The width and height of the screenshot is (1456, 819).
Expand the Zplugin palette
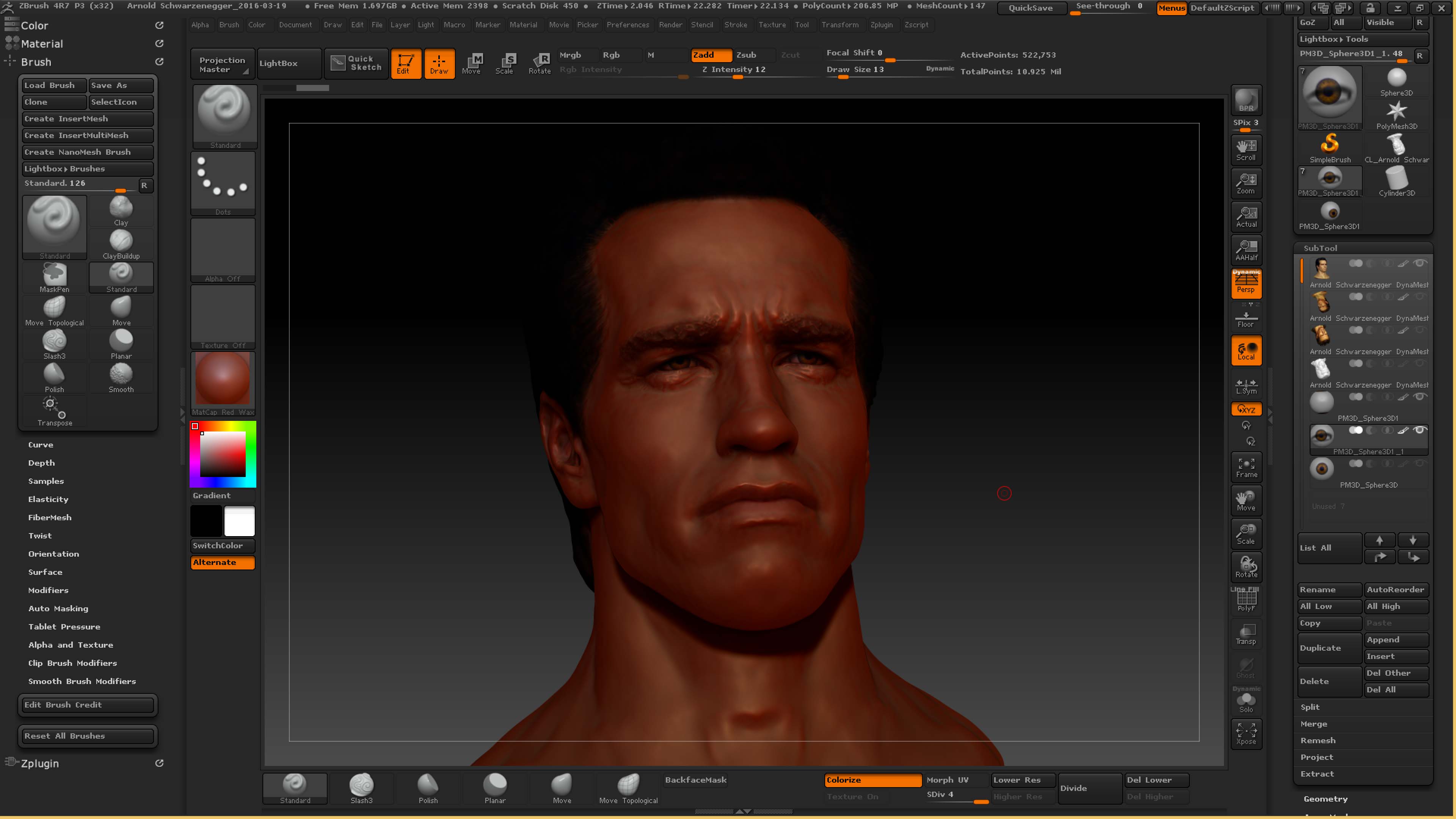point(39,764)
